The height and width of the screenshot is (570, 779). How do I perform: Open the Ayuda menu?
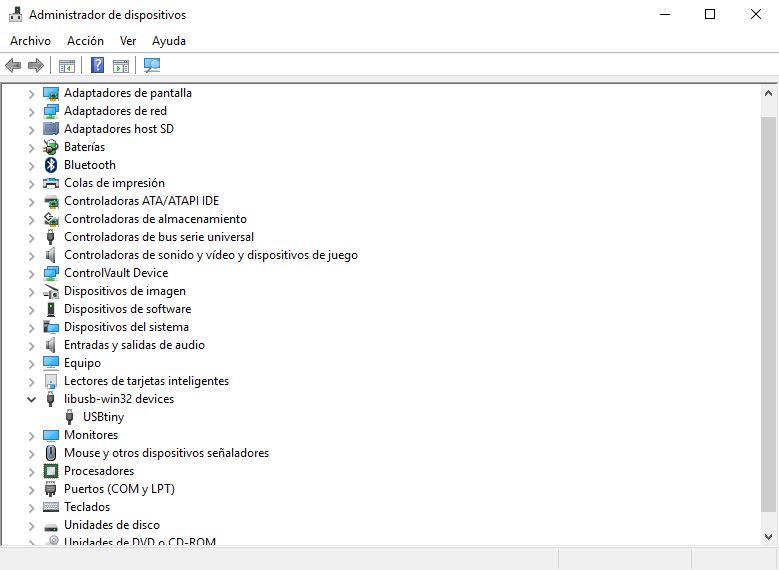pos(169,41)
